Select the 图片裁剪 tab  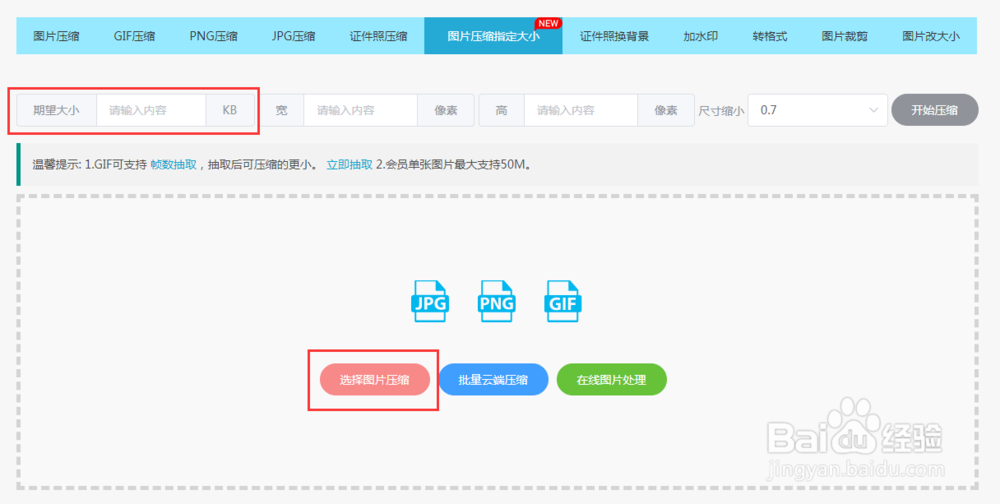point(844,36)
